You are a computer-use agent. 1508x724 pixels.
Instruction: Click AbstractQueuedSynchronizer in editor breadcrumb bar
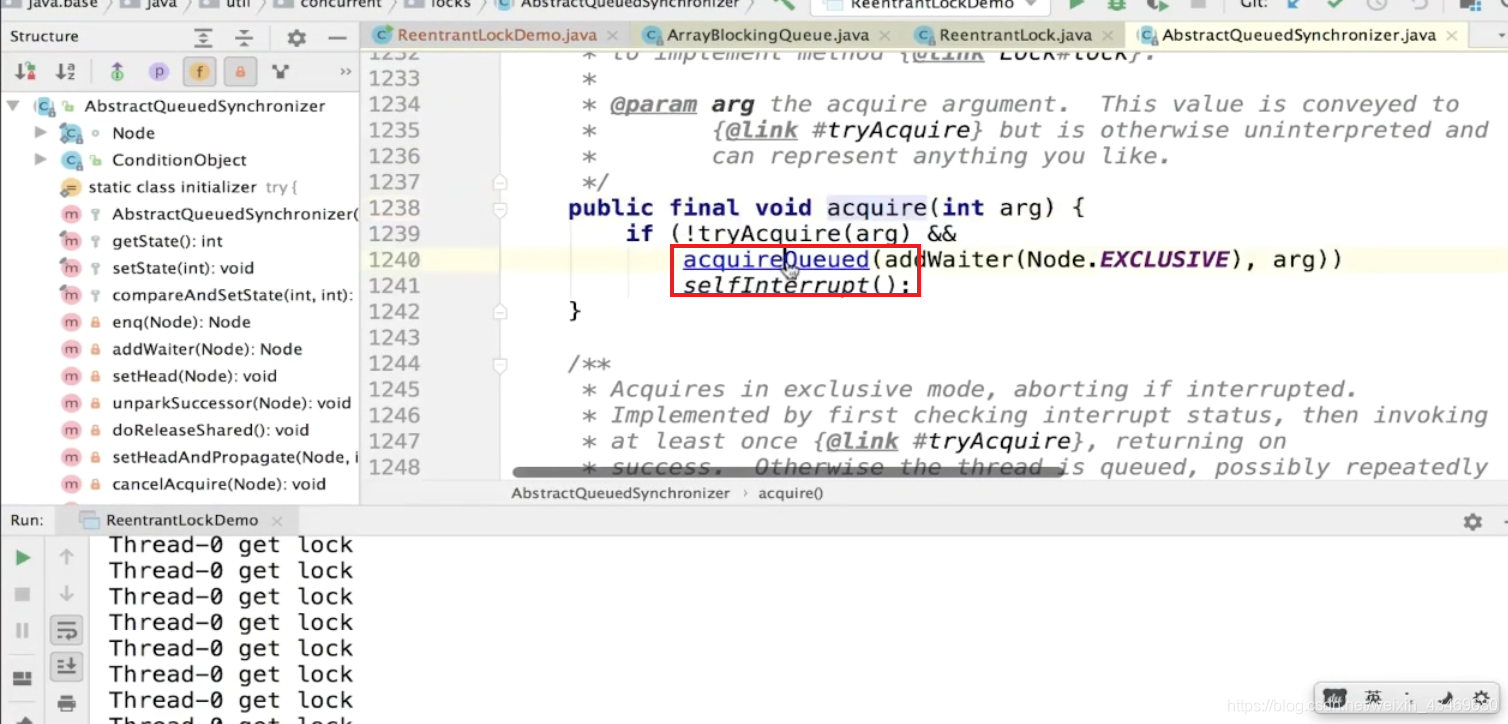620,493
